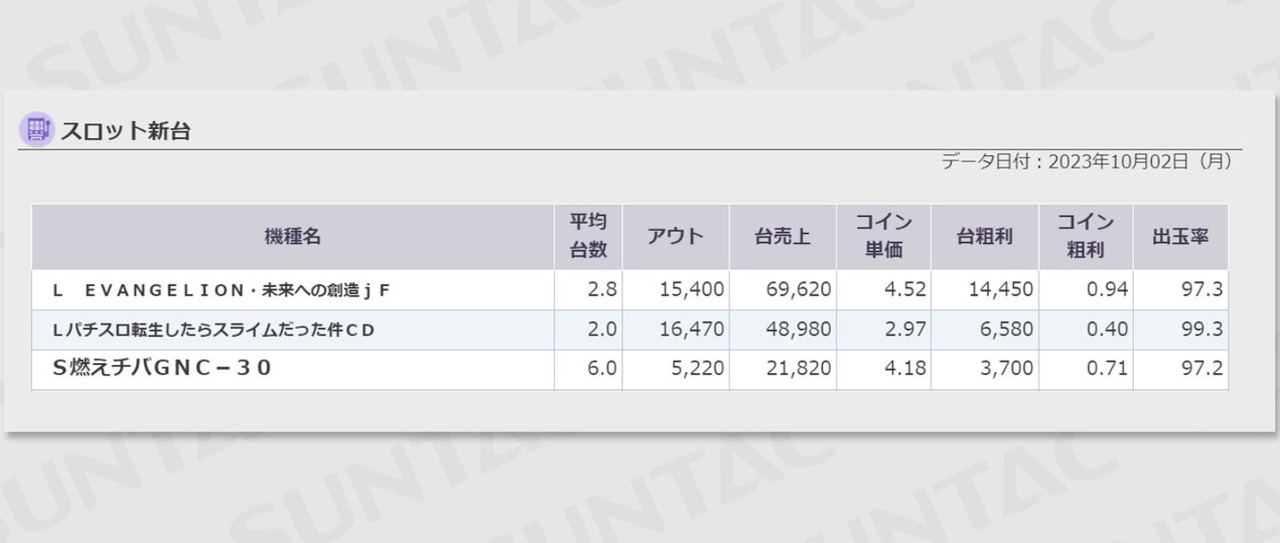Screen dimensions: 1280x543
Task: Click the 機種名 column header
Action: [293, 237]
